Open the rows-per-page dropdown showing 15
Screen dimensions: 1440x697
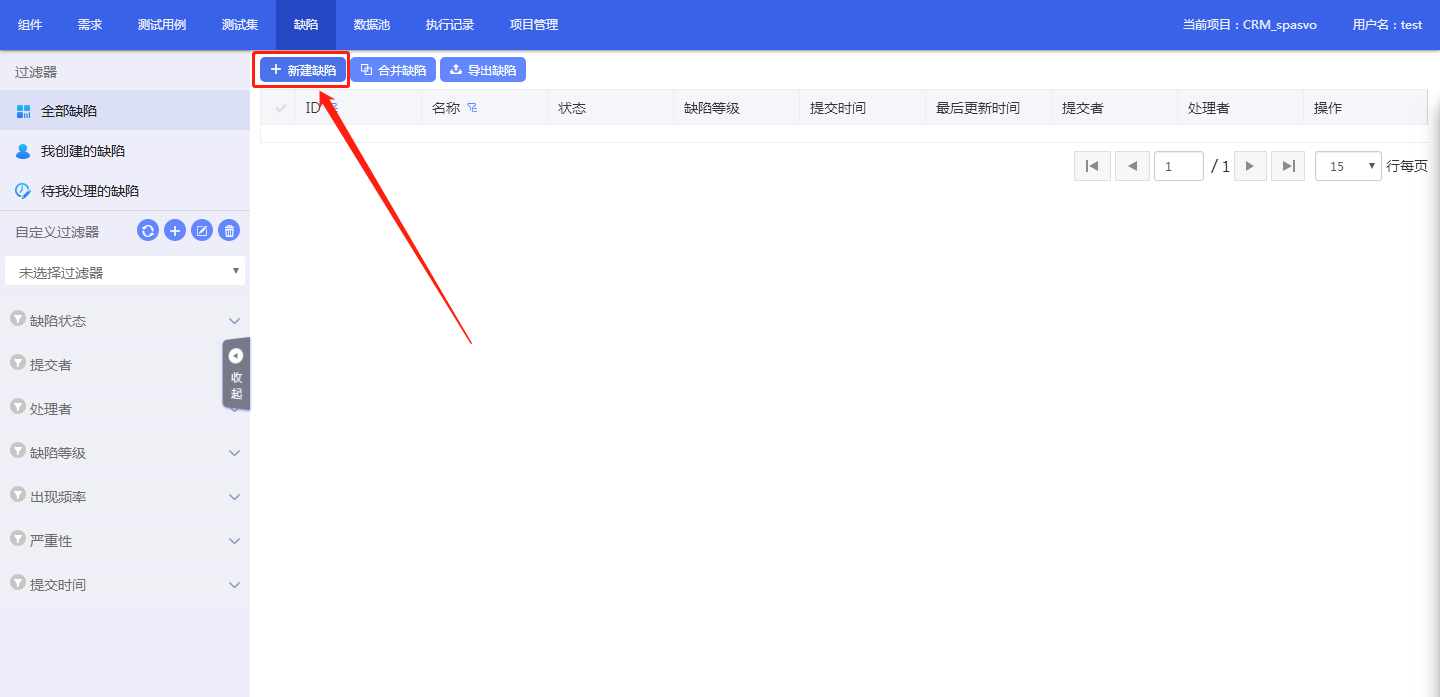(x=1348, y=167)
